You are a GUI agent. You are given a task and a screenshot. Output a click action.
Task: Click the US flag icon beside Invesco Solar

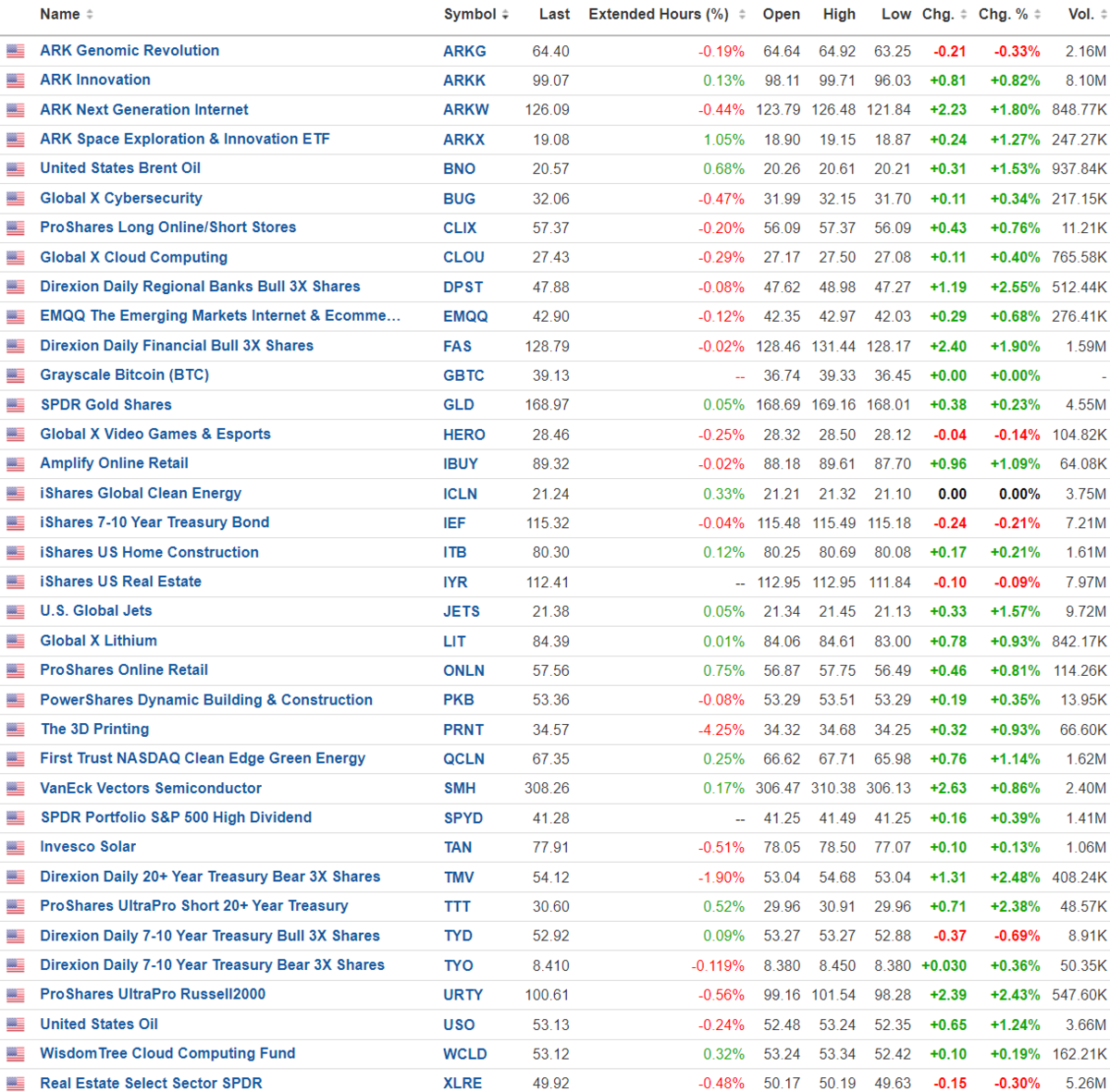15,848
